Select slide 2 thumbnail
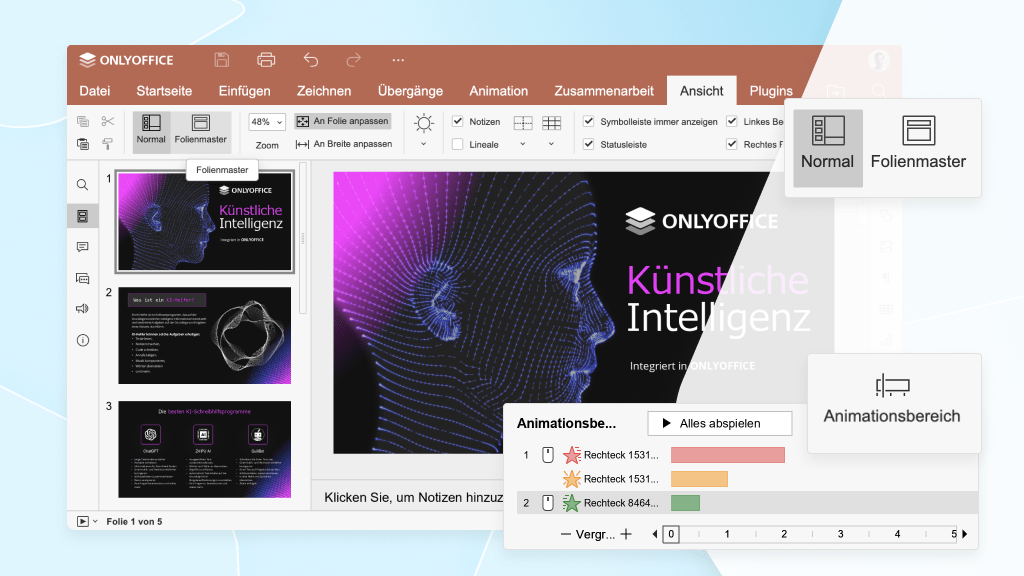 (204, 335)
